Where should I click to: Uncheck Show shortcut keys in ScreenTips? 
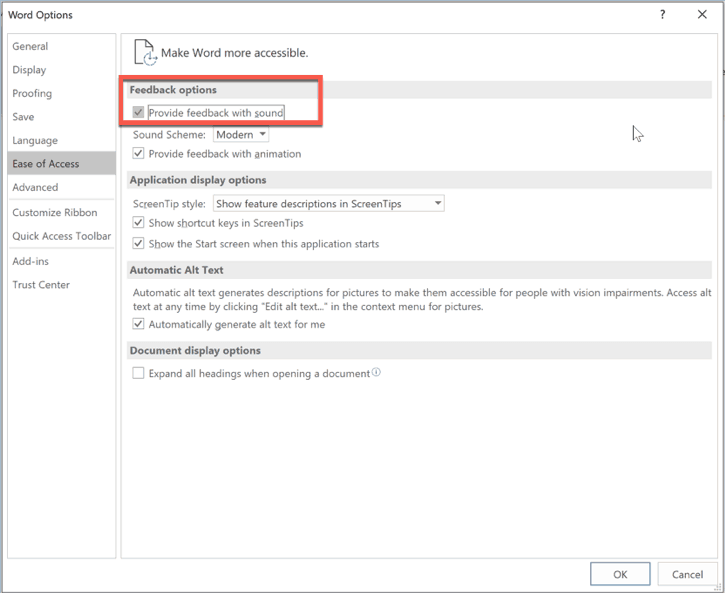point(138,223)
